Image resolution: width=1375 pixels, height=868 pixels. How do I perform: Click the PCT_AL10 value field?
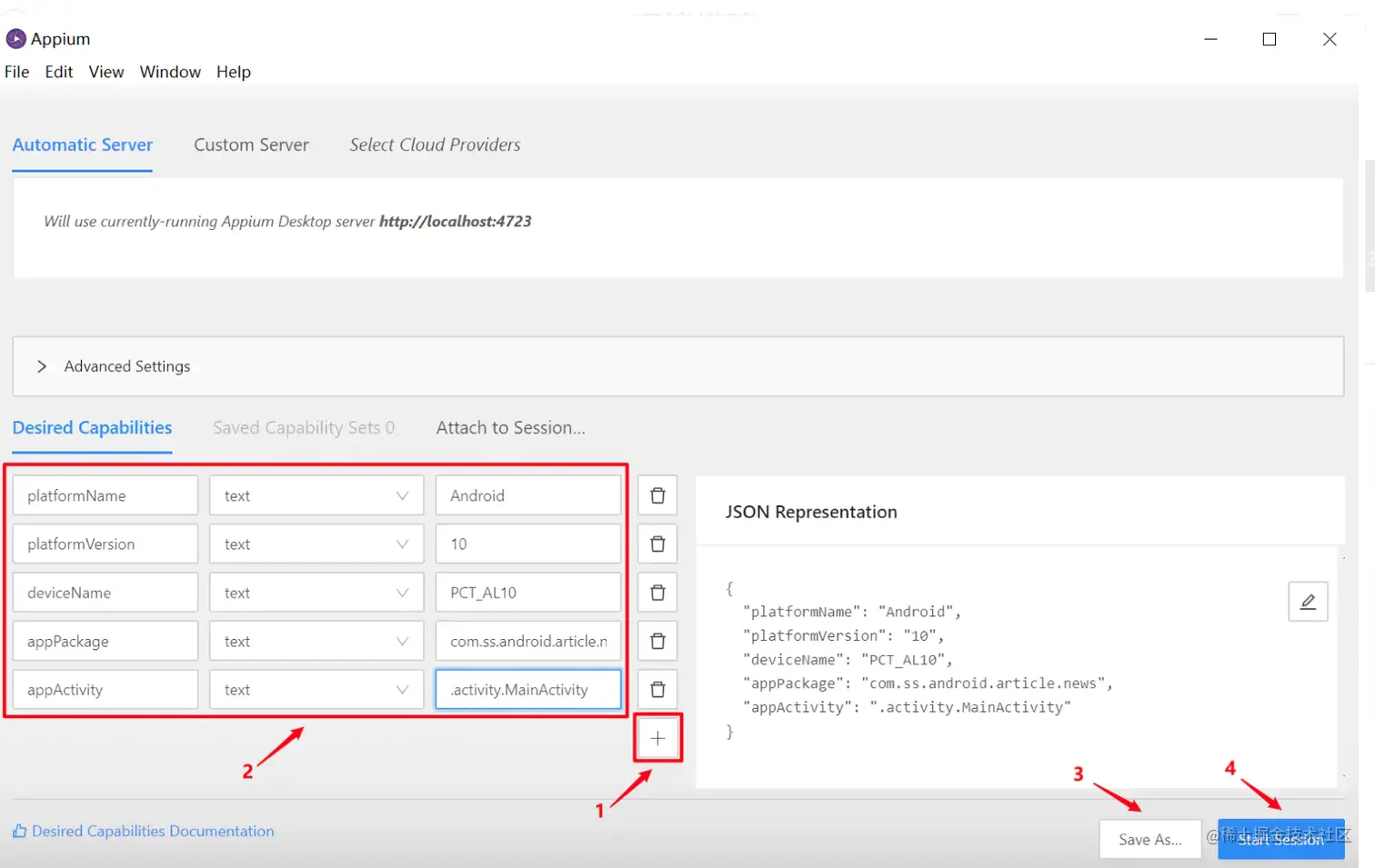(x=528, y=593)
